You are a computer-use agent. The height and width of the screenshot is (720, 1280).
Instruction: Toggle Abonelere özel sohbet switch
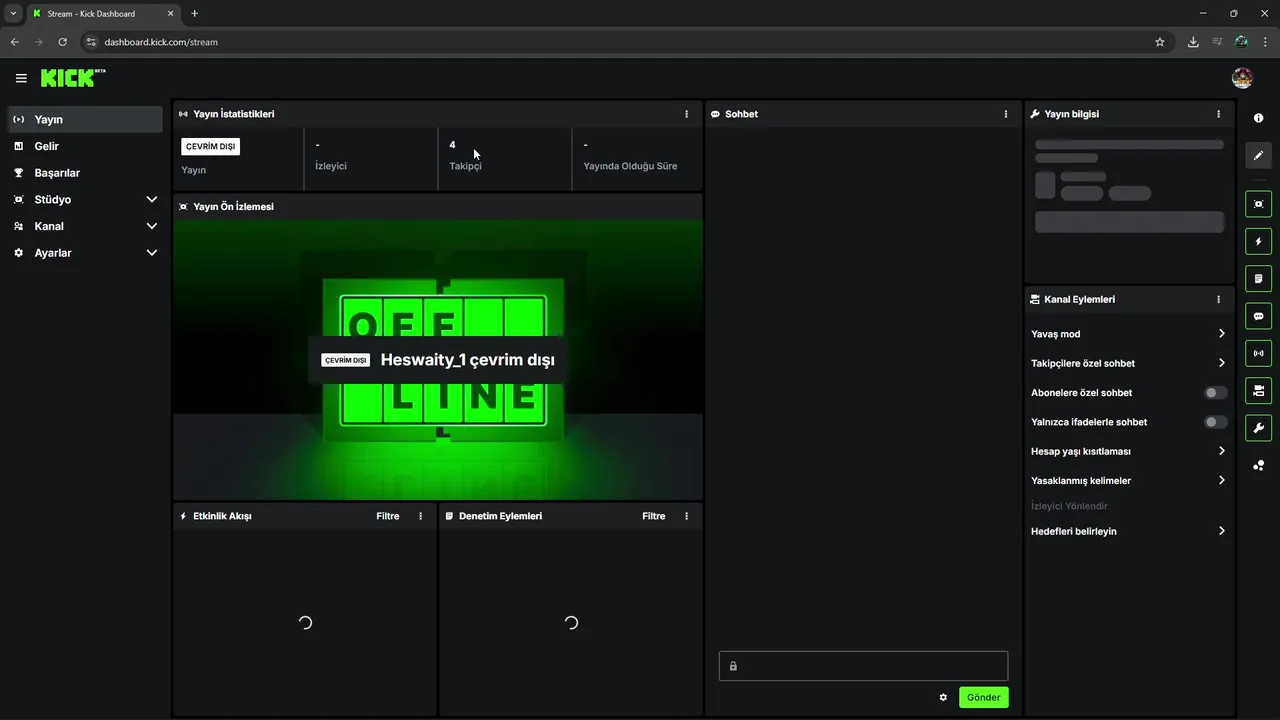click(1215, 393)
